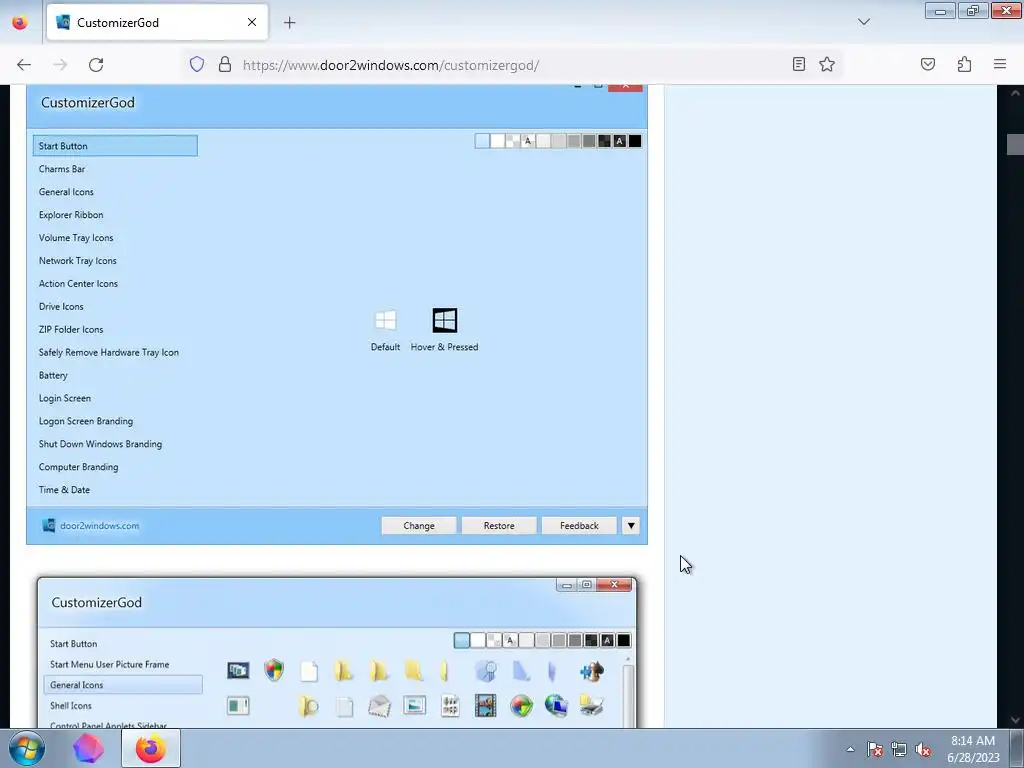Screen dimensions: 1024x768
Task: Click the printer with folder icon
Action: coord(592,705)
